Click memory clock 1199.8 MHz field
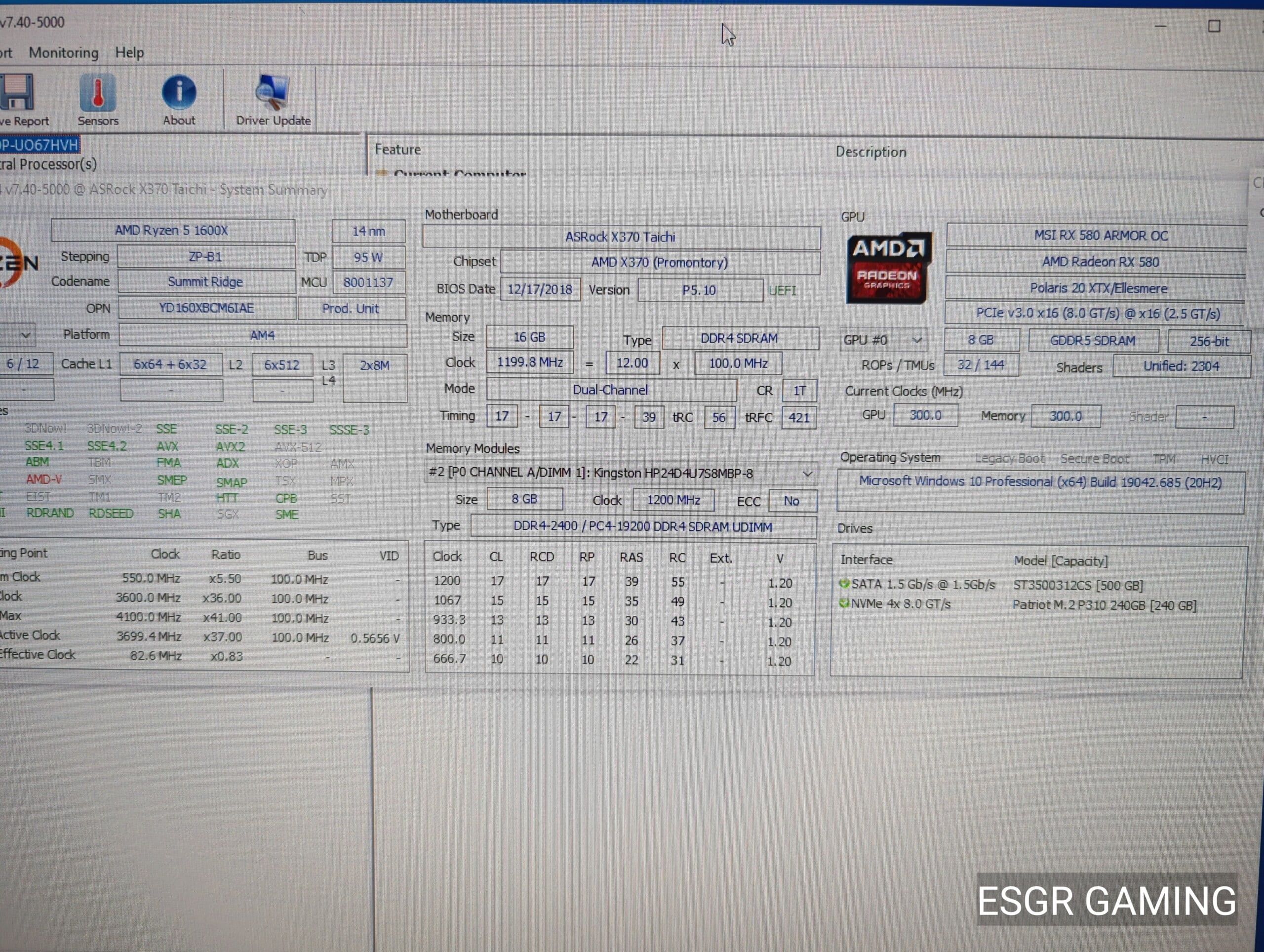The width and height of the screenshot is (1264, 952). point(530,362)
